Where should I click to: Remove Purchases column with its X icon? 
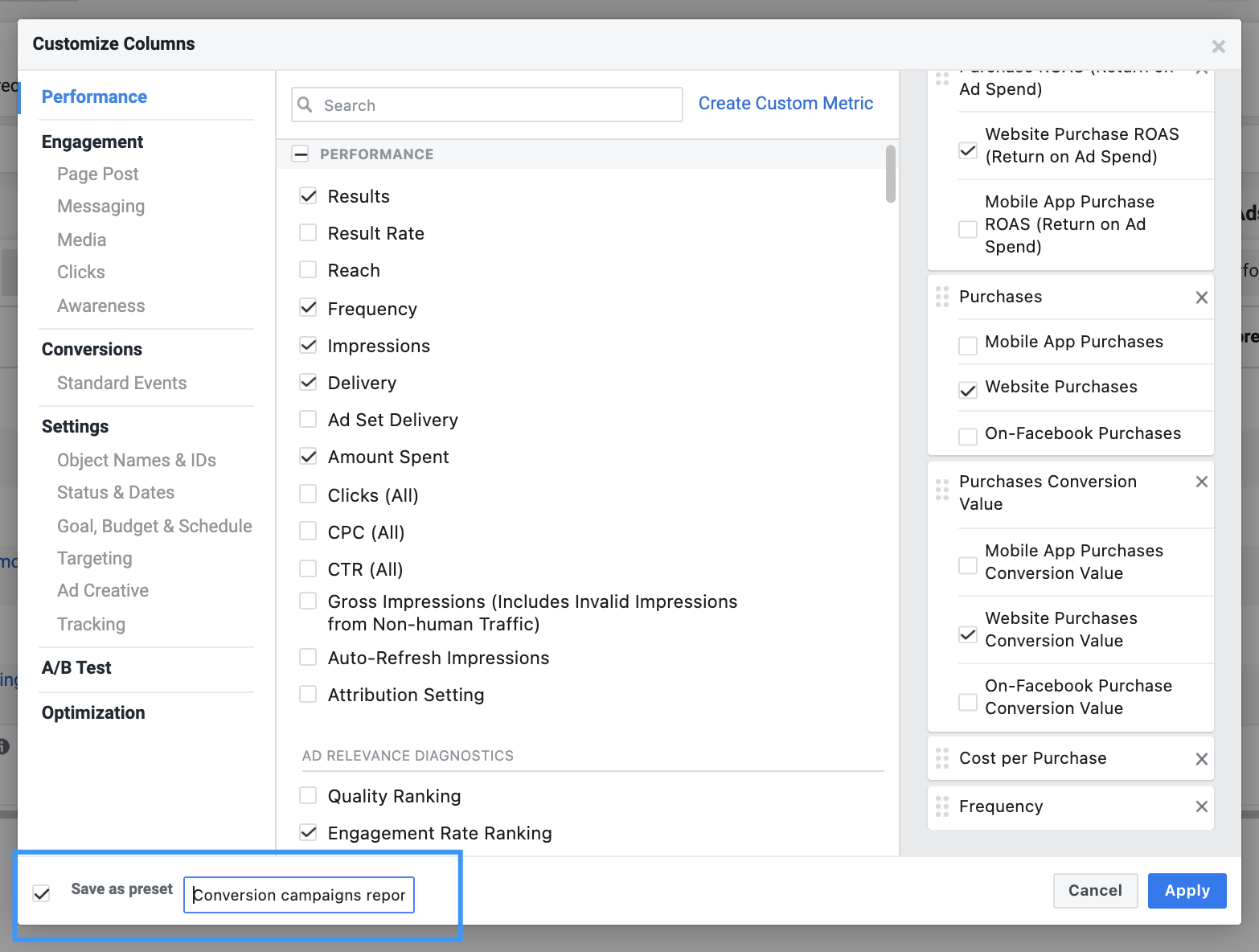(x=1201, y=297)
